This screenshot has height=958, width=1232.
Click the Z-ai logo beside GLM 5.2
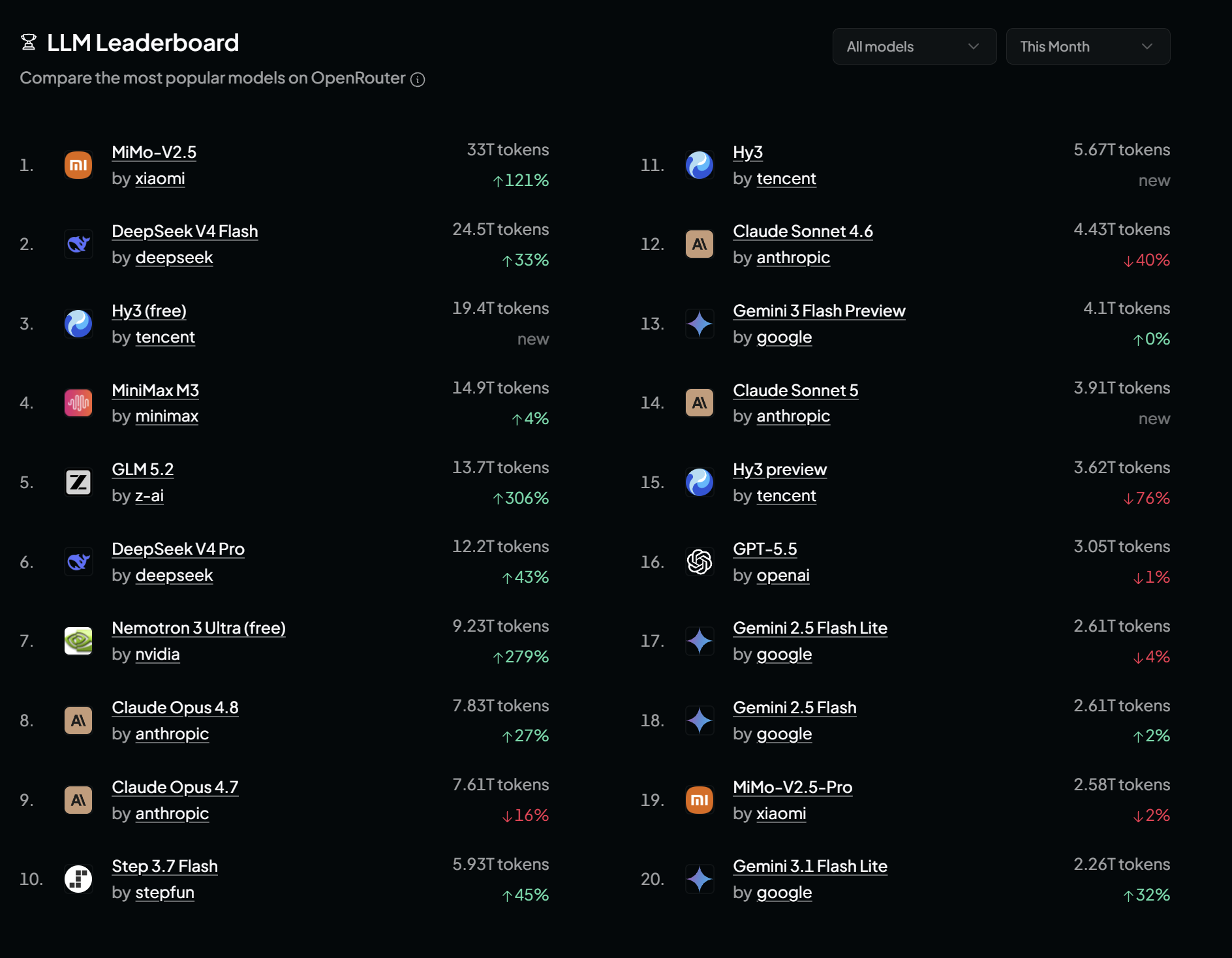(x=78, y=482)
